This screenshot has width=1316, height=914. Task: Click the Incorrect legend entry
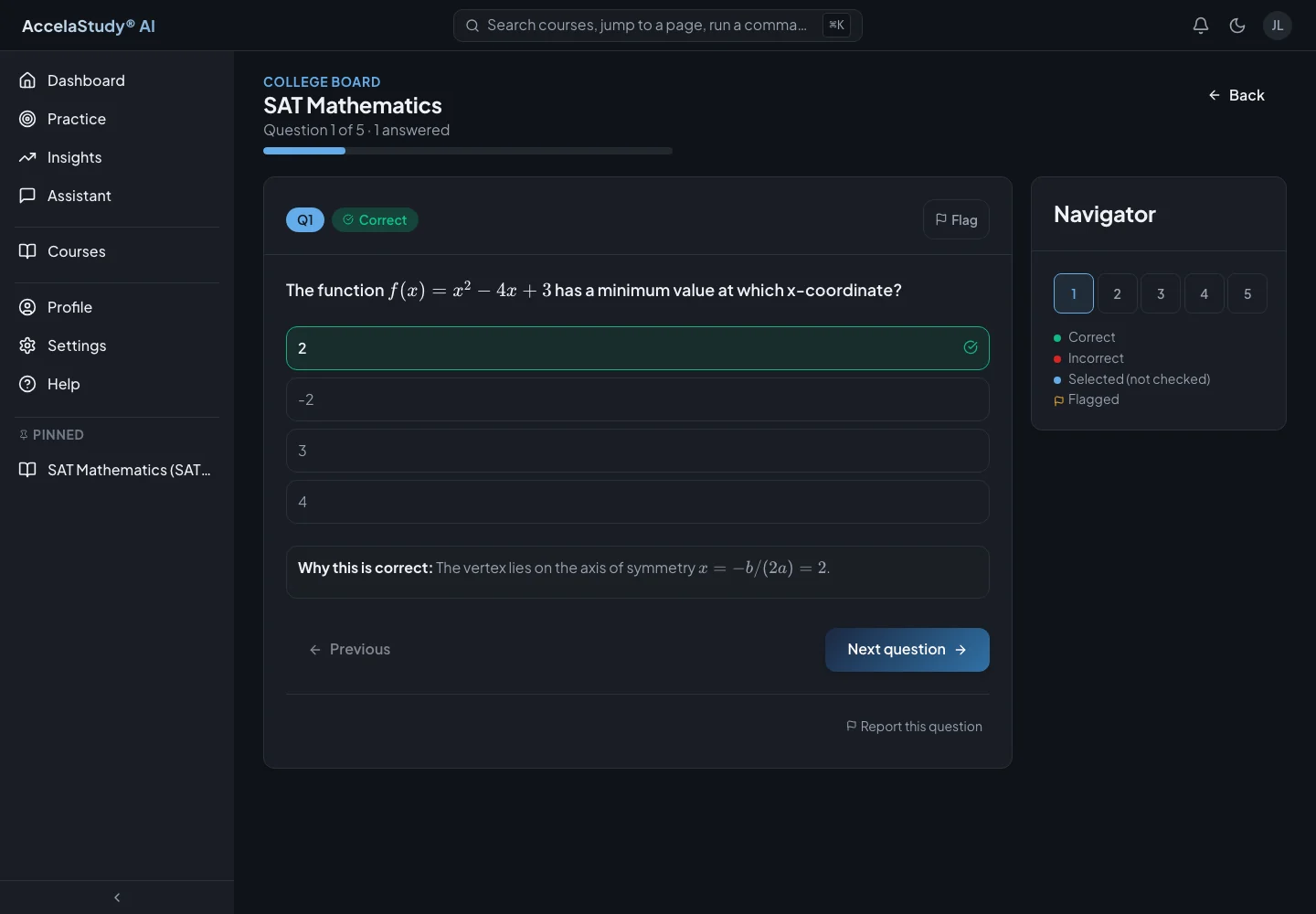pyautogui.click(x=1089, y=358)
